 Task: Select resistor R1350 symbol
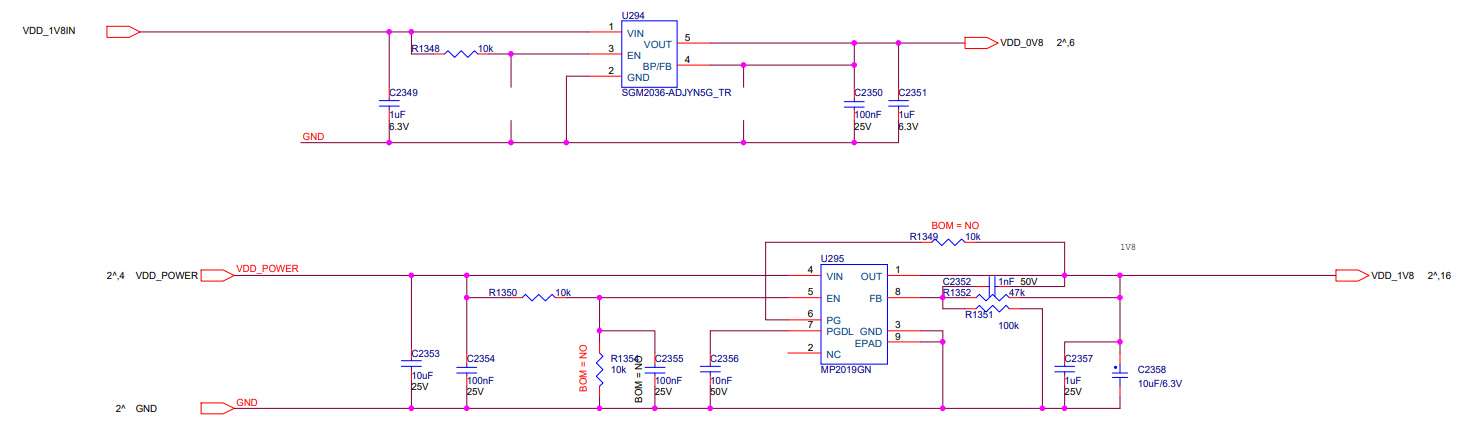[539, 297]
